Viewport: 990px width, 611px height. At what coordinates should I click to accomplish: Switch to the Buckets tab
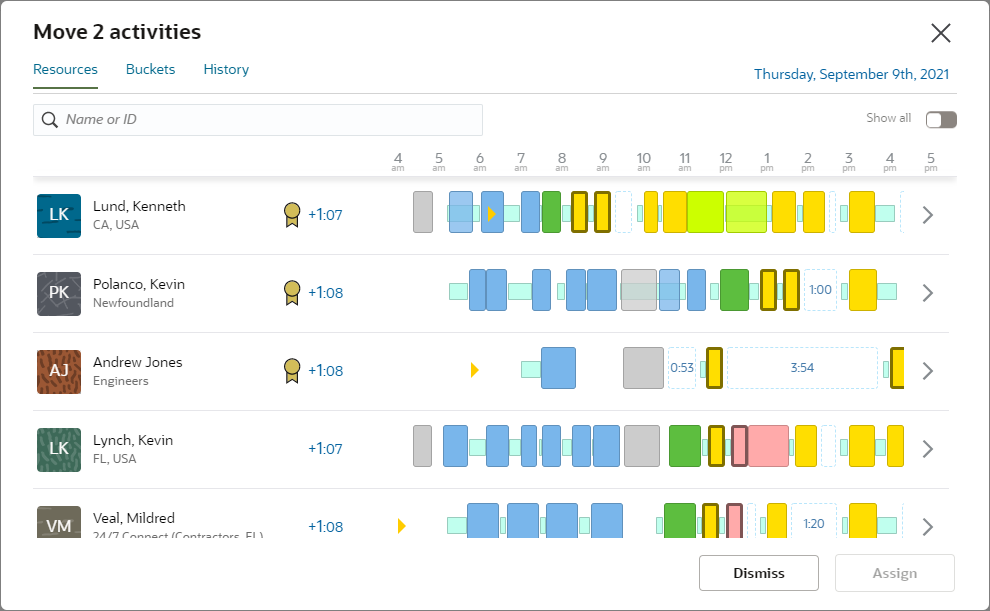(150, 70)
